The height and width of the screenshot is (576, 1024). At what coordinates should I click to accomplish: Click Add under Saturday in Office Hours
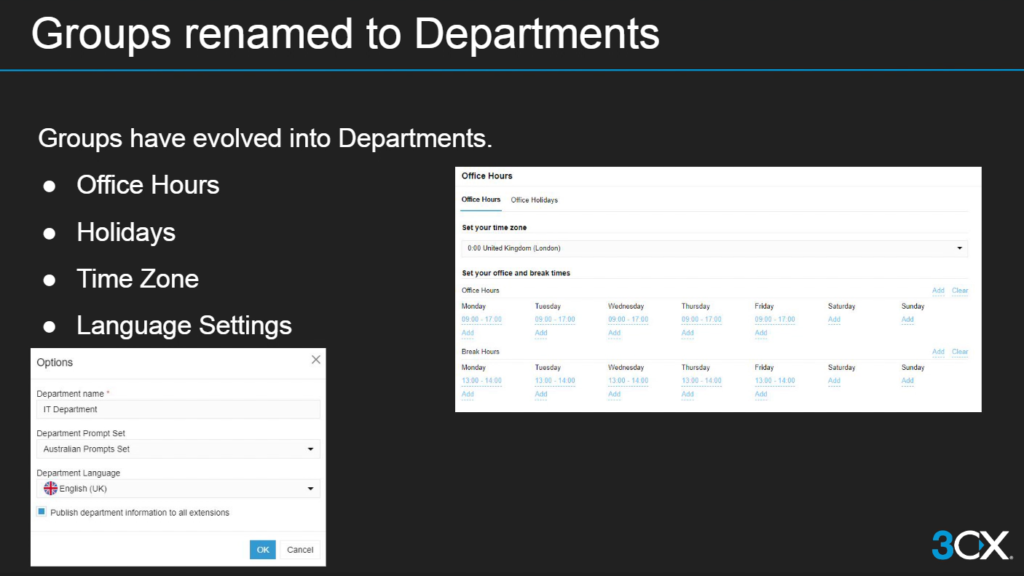coord(834,320)
